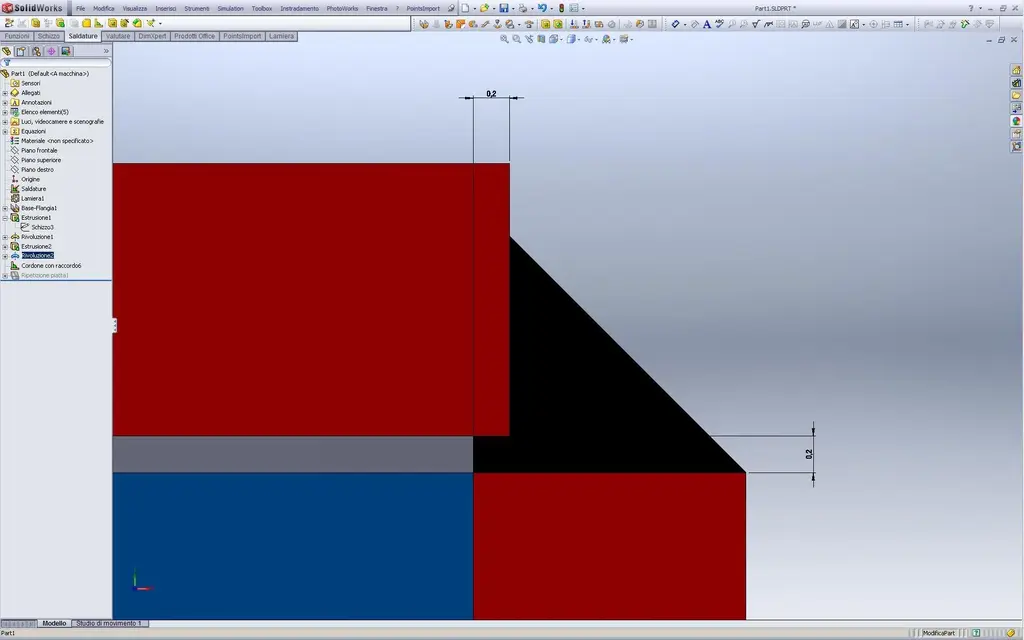Select the Note annotation 'A' tool
The height and width of the screenshot is (640, 1024).
pos(707,24)
